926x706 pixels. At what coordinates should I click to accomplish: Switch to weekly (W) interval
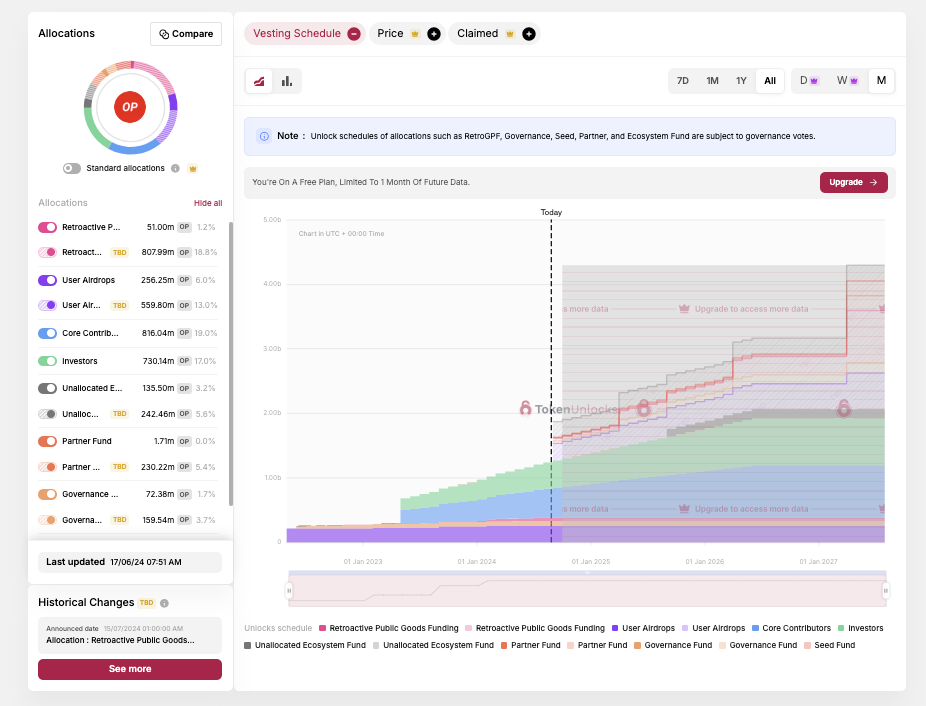click(x=847, y=81)
